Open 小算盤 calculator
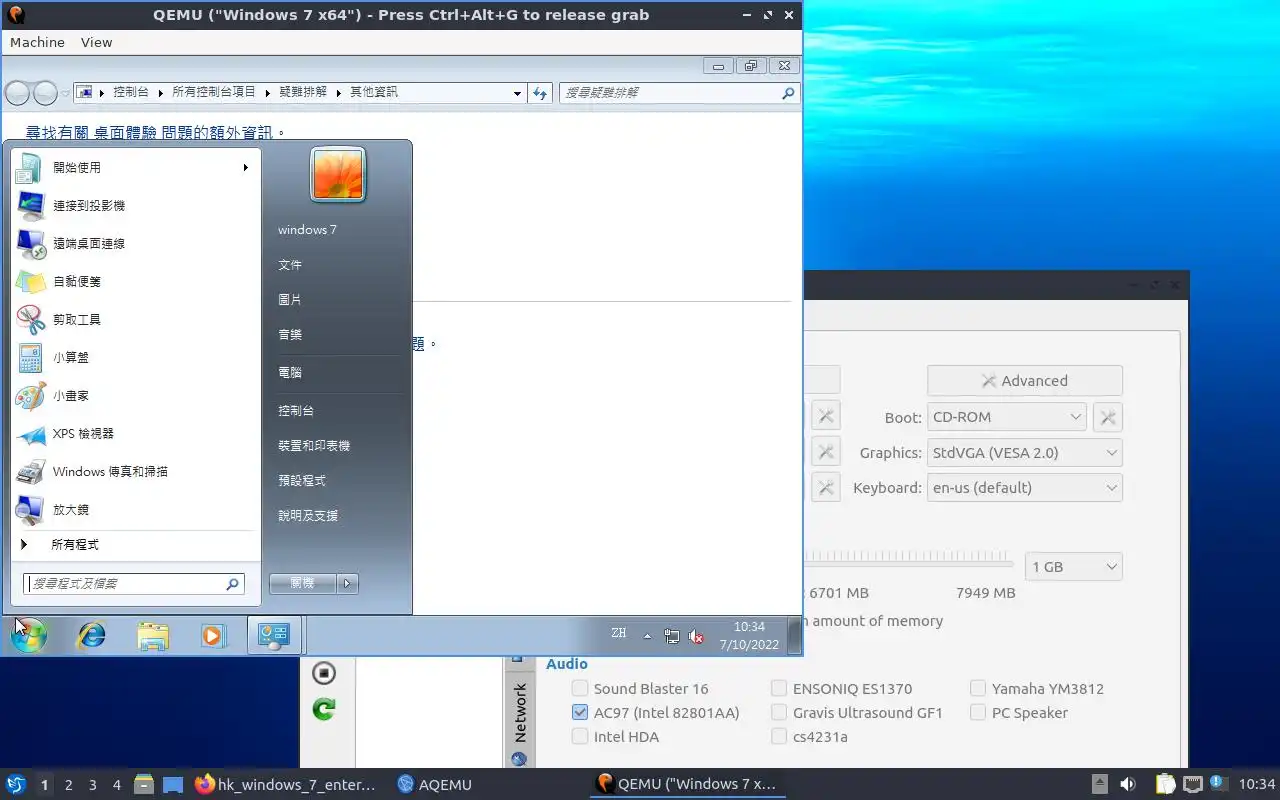 (x=134, y=358)
